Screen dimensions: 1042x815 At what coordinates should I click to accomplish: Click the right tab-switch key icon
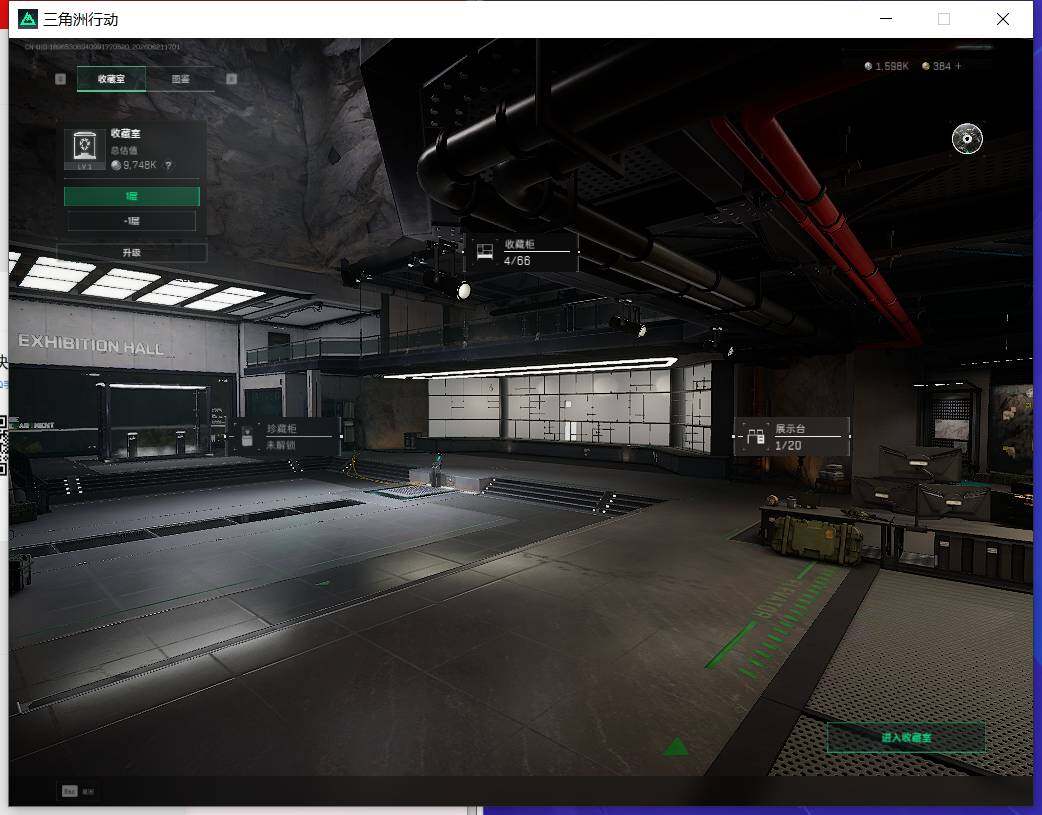click(231, 79)
